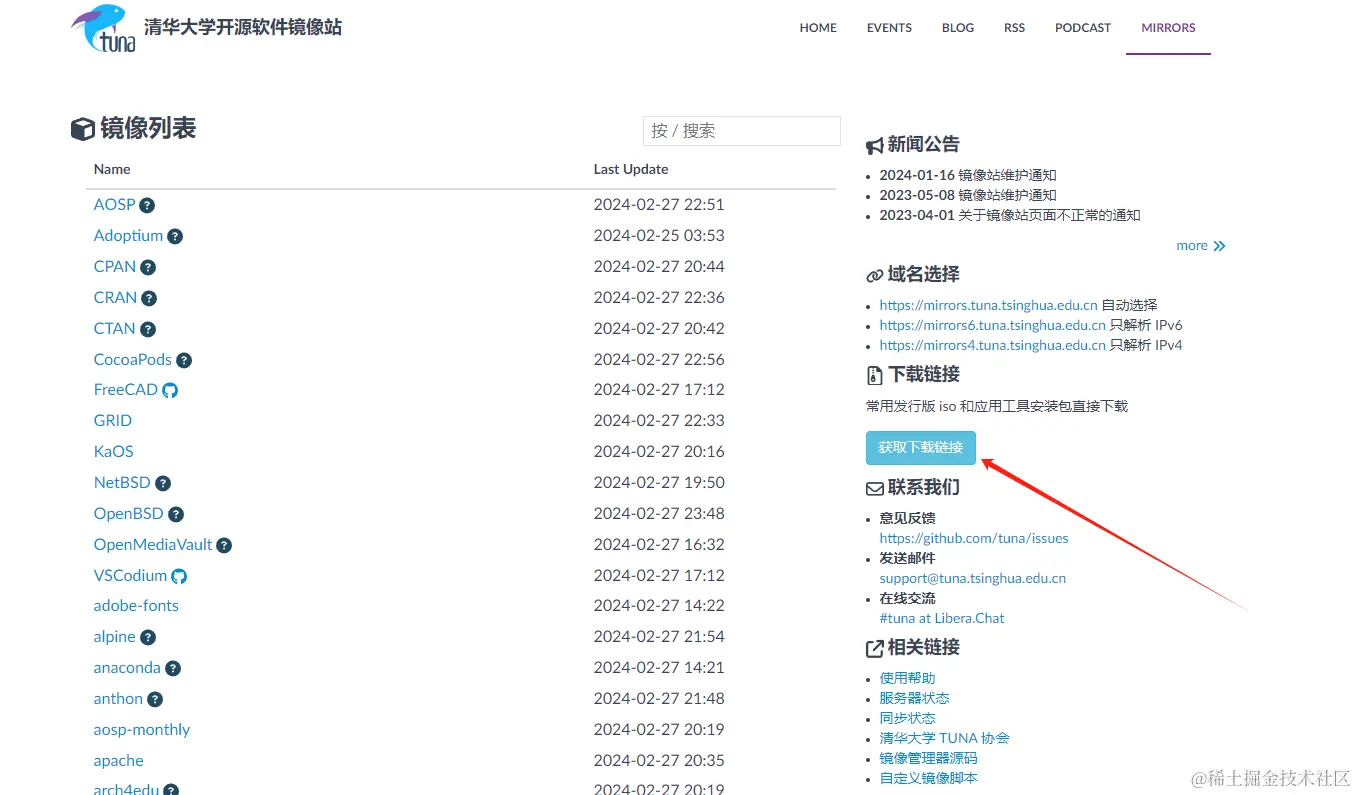Open help icon next to OpenMediaVault

tap(224, 545)
